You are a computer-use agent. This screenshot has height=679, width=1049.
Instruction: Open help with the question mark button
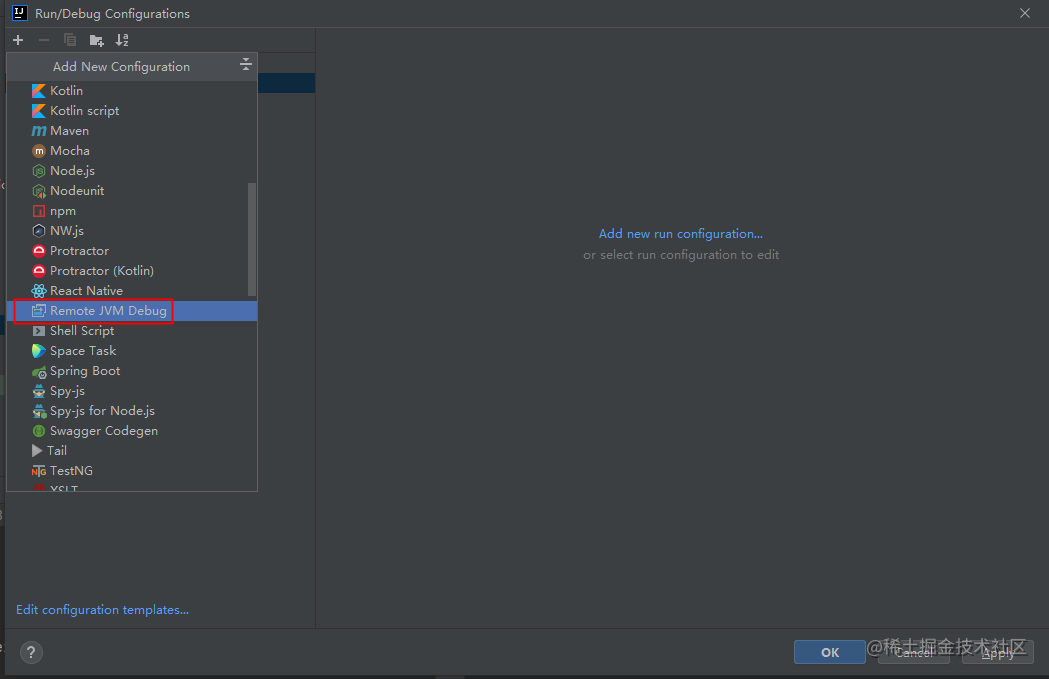click(x=31, y=652)
